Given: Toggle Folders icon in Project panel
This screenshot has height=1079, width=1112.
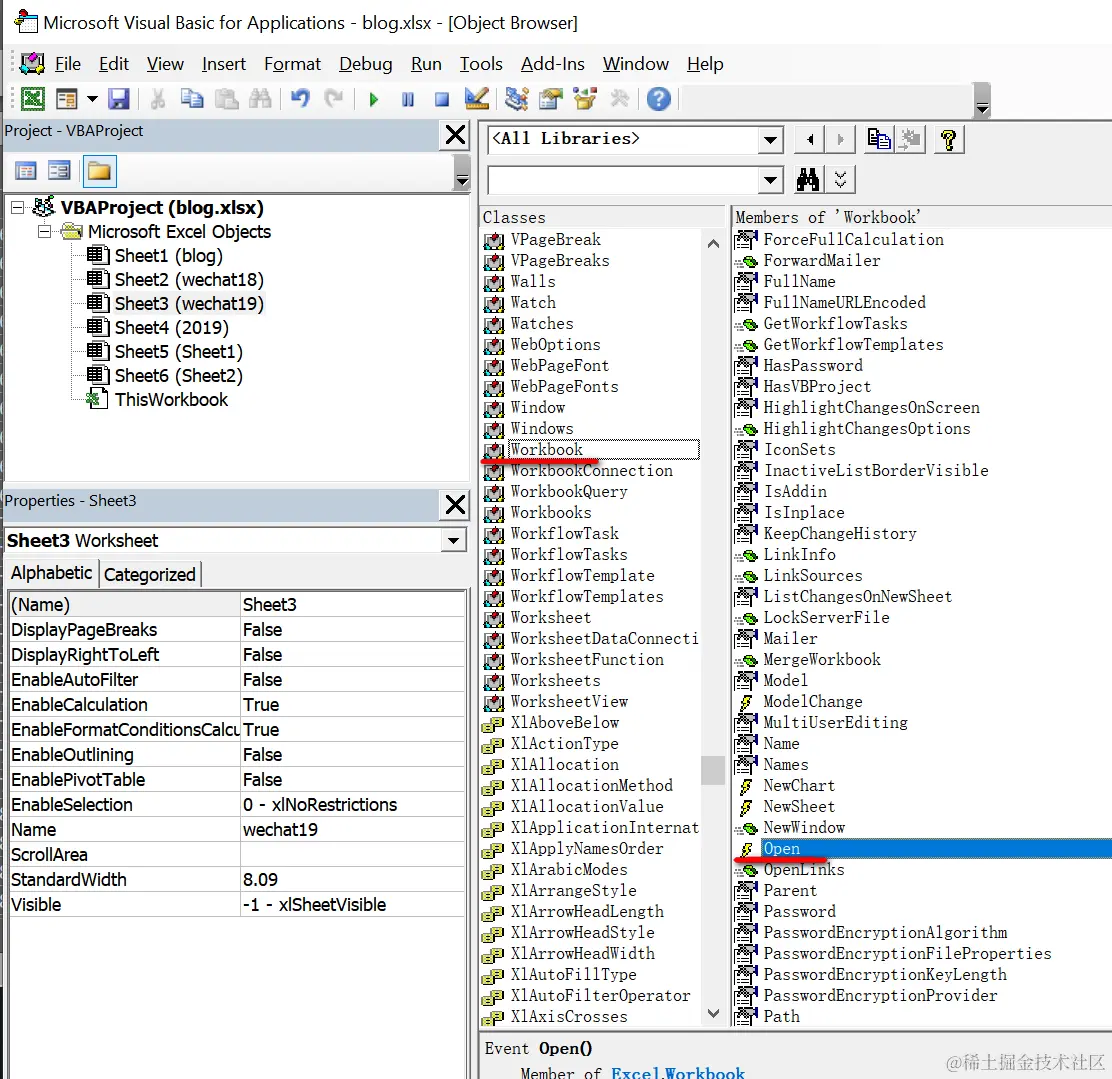Looking at the screenshot, I should [x=99, y=171].
